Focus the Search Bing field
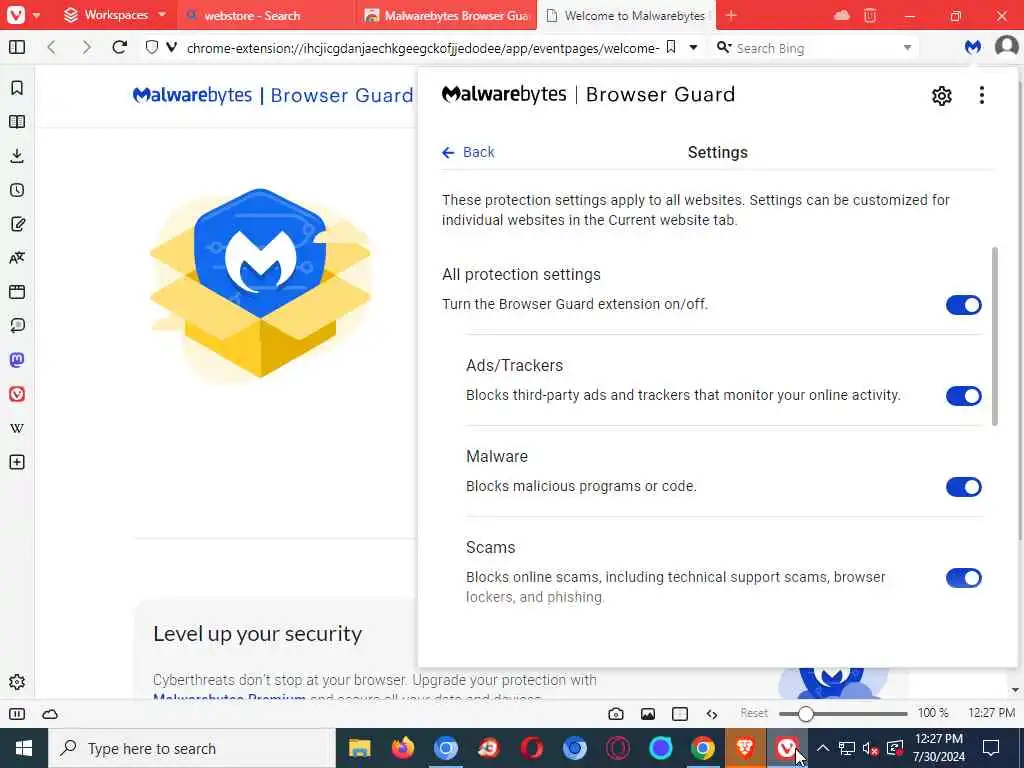The width and height of the screenshot is (1024, 768). coord(816,48)
